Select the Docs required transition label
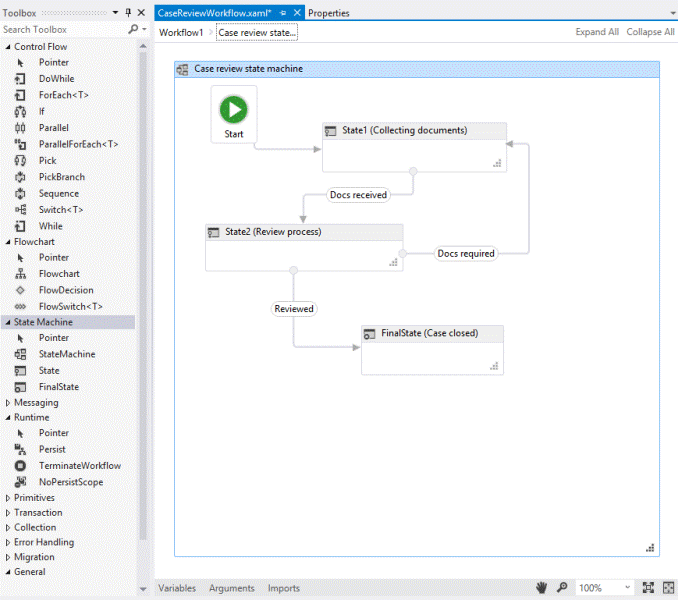The height and width of the screenshot is (600, 678). 466,254
